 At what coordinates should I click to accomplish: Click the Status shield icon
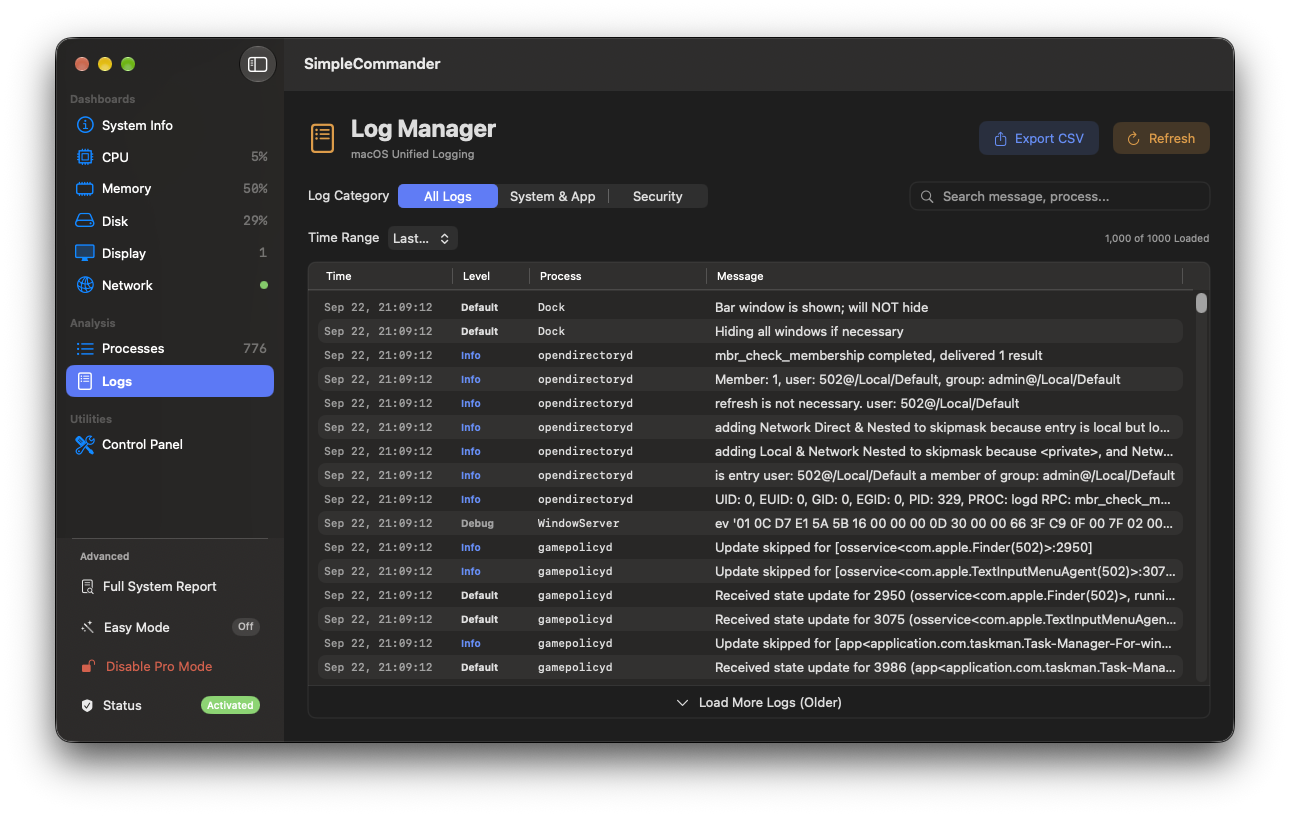tap(87, 705)
